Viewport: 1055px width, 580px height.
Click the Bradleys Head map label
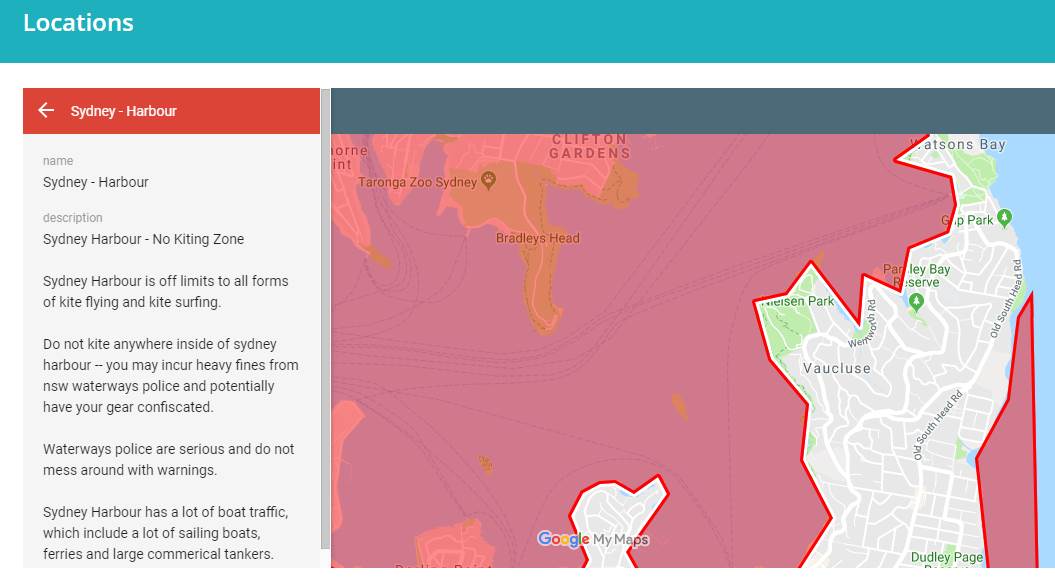point(537,238)
